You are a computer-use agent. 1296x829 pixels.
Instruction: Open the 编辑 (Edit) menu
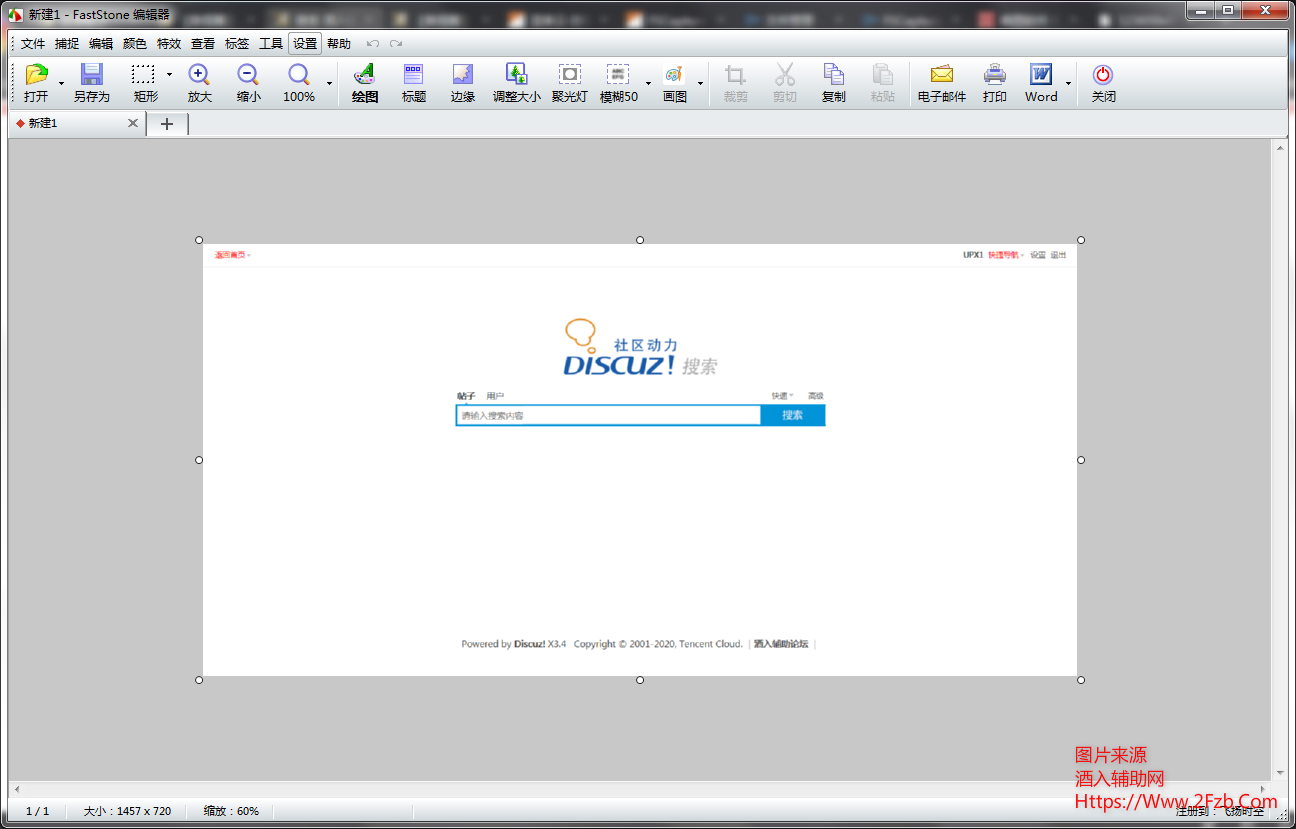[x=101, y=44]
